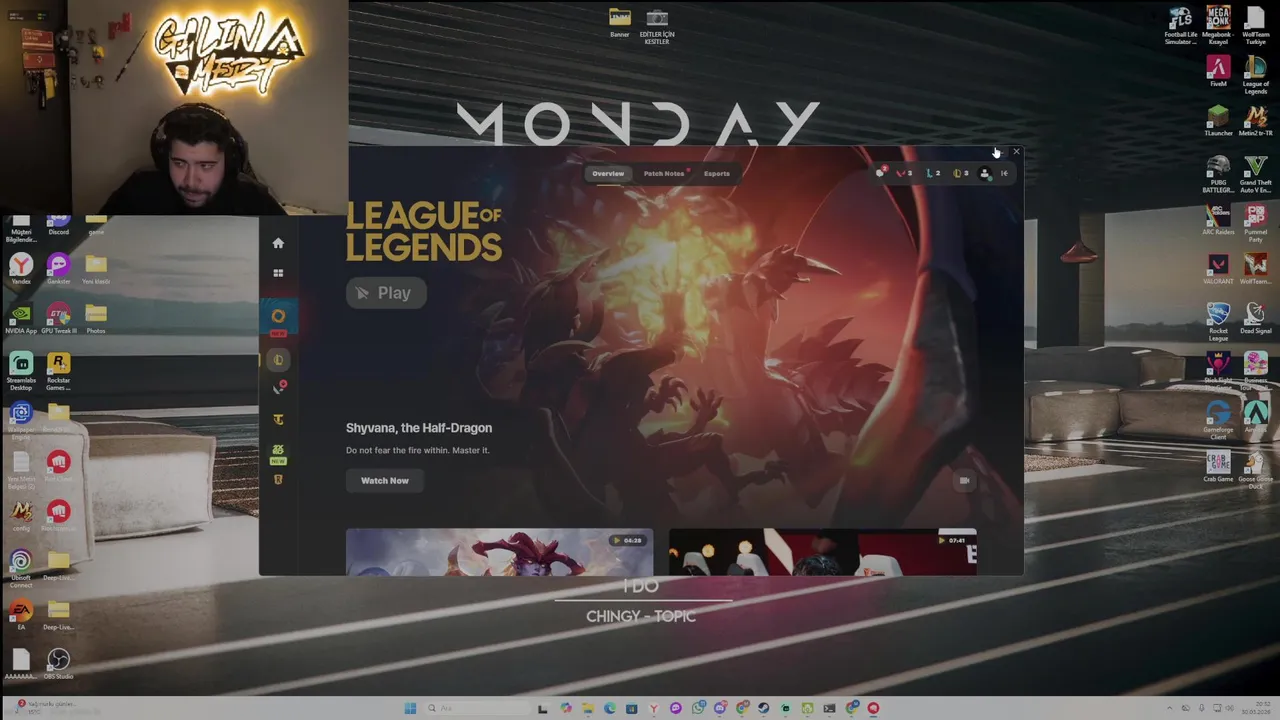Select the Legends of Runeterra sidebar icon
Viewport: 1280px width, 720px height.
coord(278,480)
